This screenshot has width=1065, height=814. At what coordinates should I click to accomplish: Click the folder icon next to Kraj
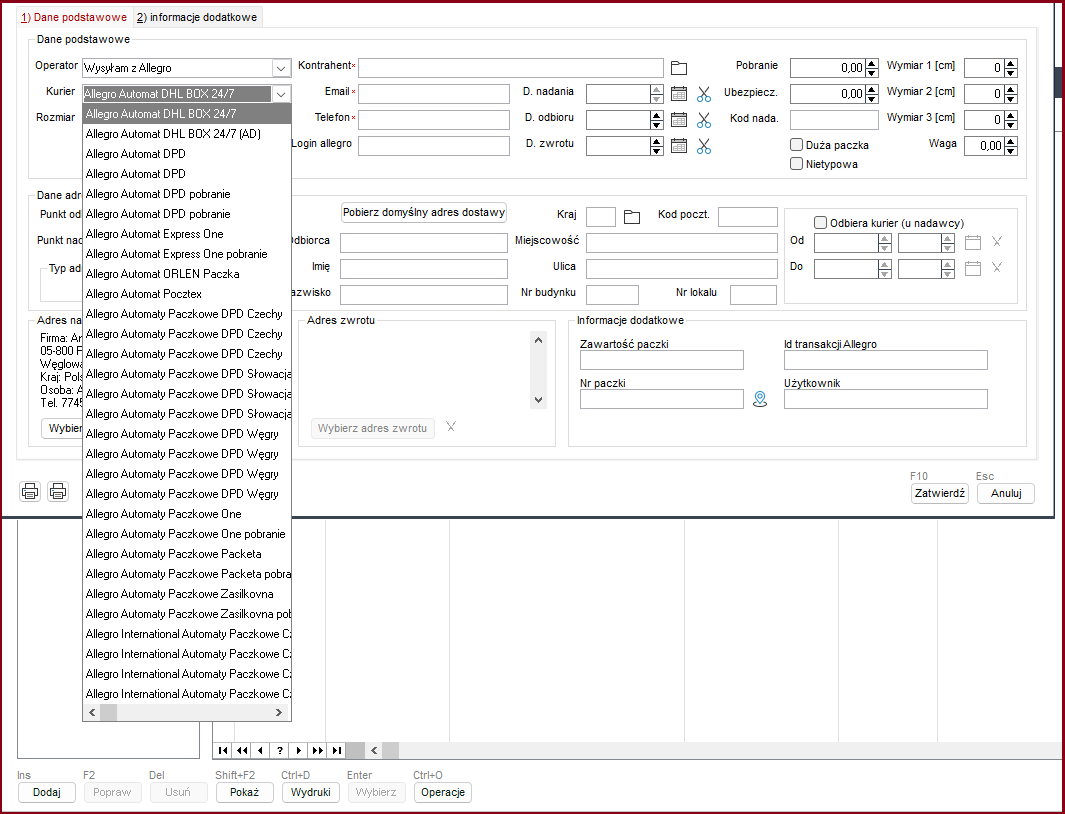click(x=631, y=217)
